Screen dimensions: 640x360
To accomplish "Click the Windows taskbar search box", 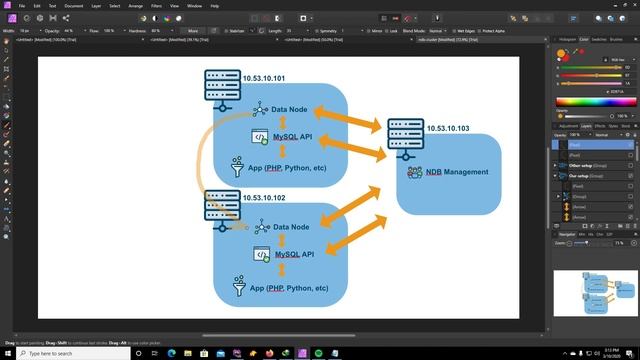I will [x=73, y=353].
